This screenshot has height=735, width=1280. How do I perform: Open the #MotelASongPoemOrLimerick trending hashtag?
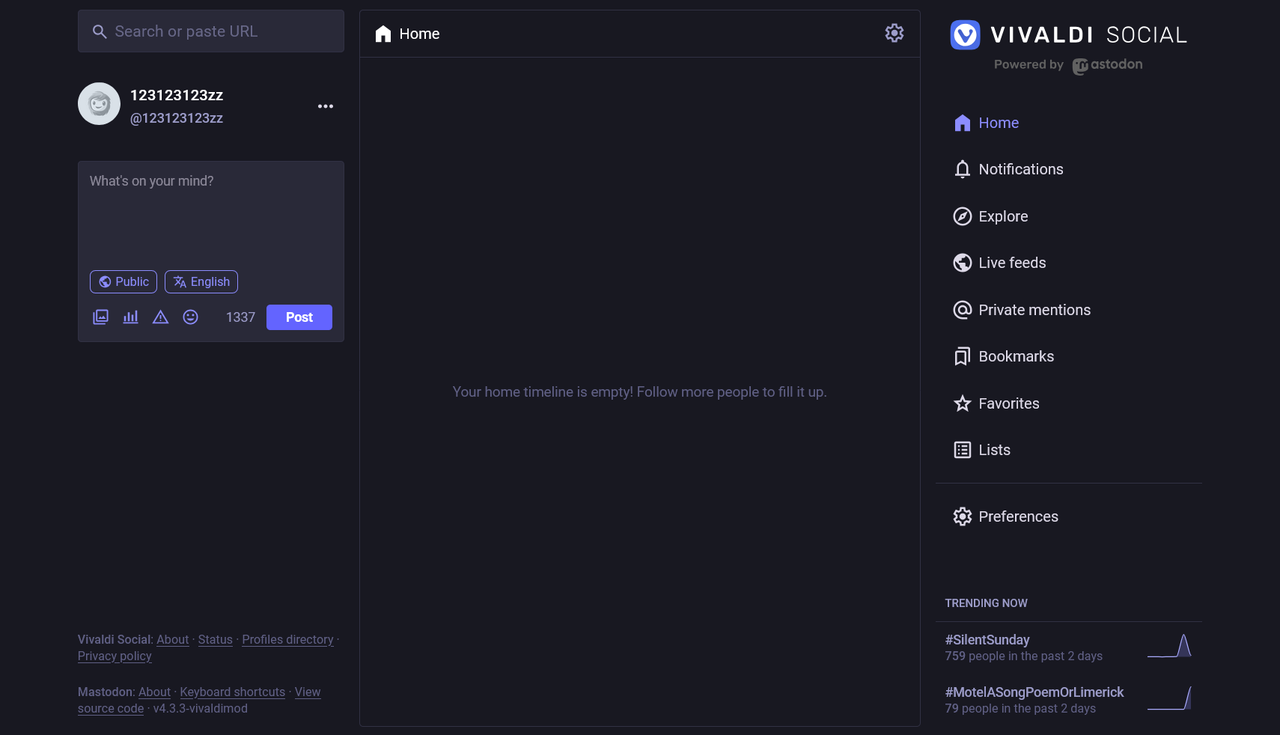[1034, 692]
